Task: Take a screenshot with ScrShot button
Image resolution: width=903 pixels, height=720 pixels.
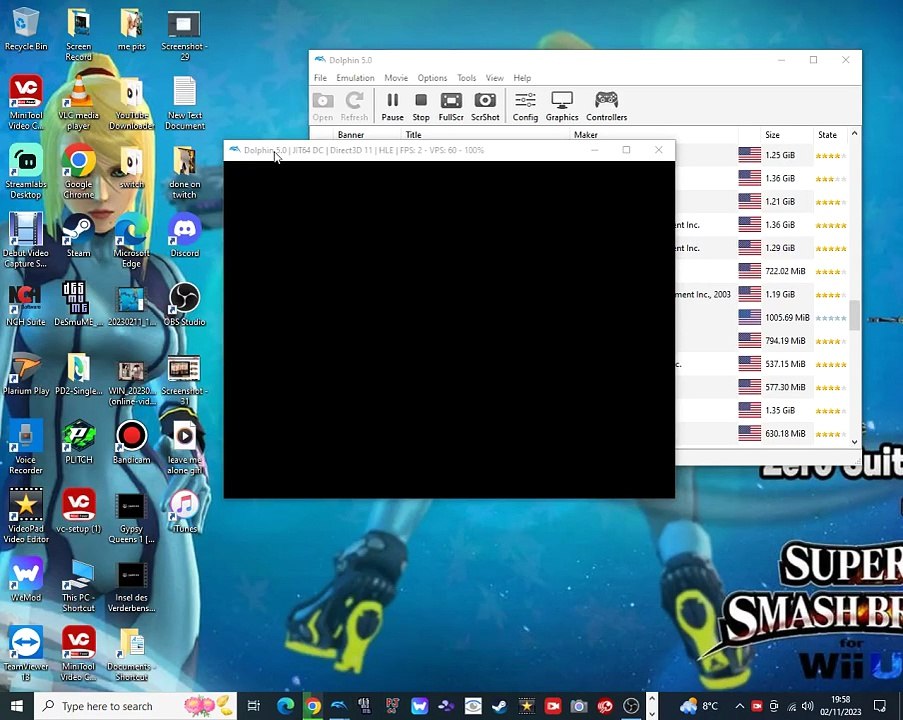Action: point(485,107)
